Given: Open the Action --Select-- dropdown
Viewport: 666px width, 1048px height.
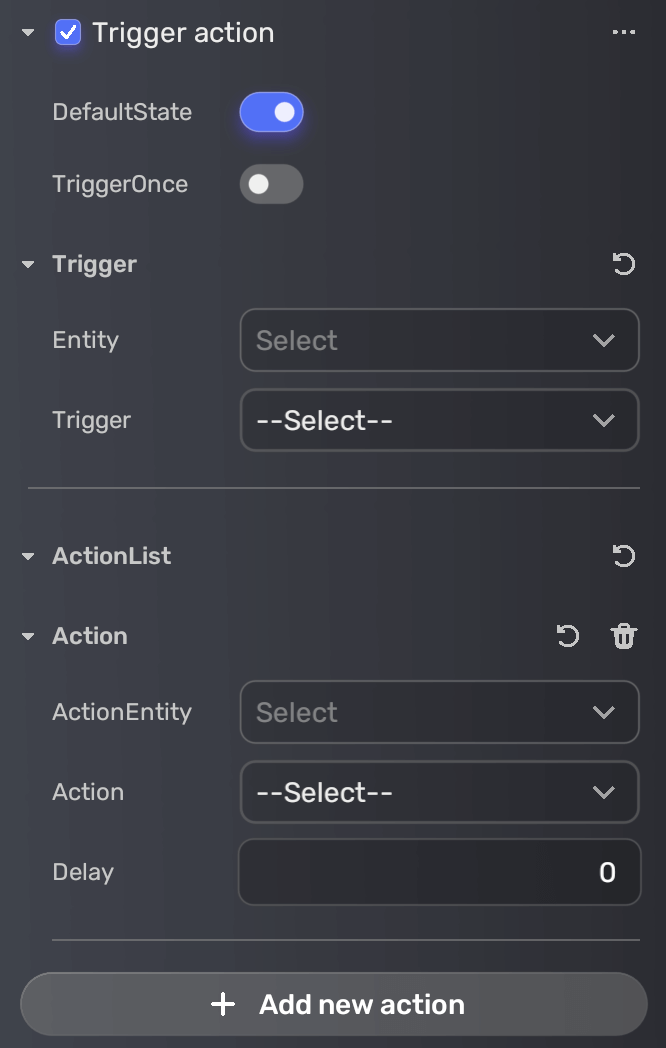Looking at the screenshot, I should click(x=439, y=792).
